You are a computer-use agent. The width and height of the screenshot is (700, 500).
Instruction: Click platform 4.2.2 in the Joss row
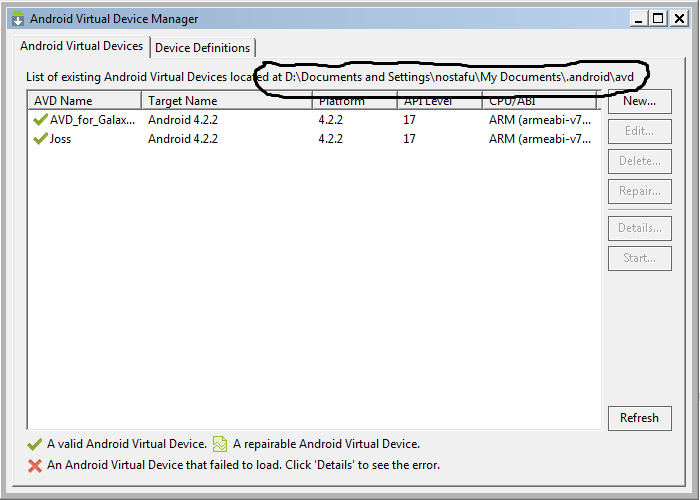tap(331, 139)
